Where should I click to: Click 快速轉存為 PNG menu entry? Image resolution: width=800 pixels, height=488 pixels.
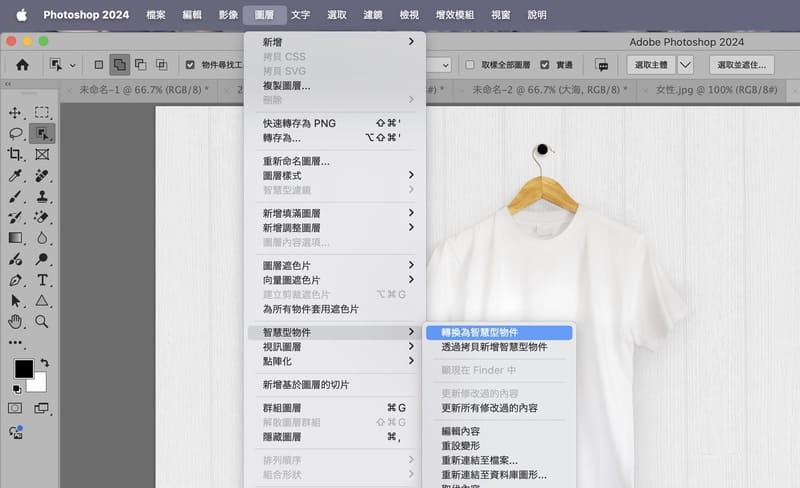coord(337,124)
